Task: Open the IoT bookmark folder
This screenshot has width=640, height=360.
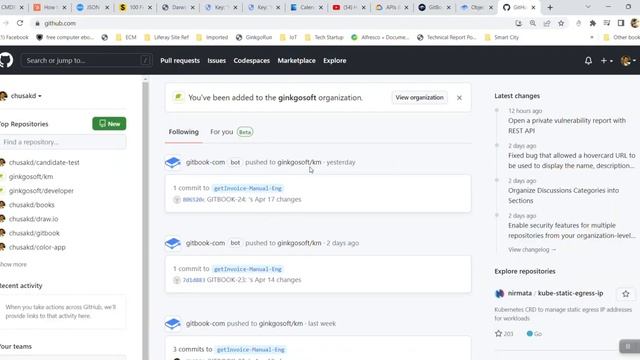Action: 289,37
